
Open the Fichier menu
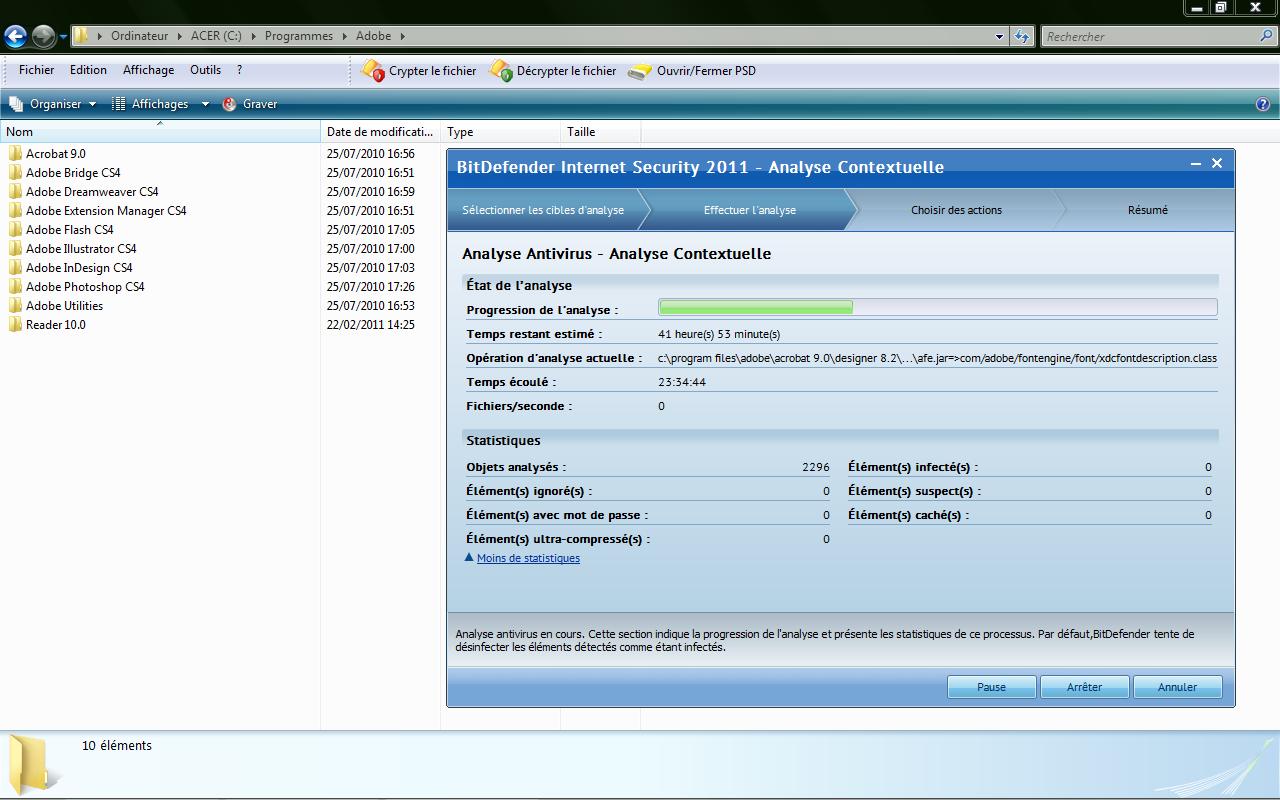coord(36,70)
